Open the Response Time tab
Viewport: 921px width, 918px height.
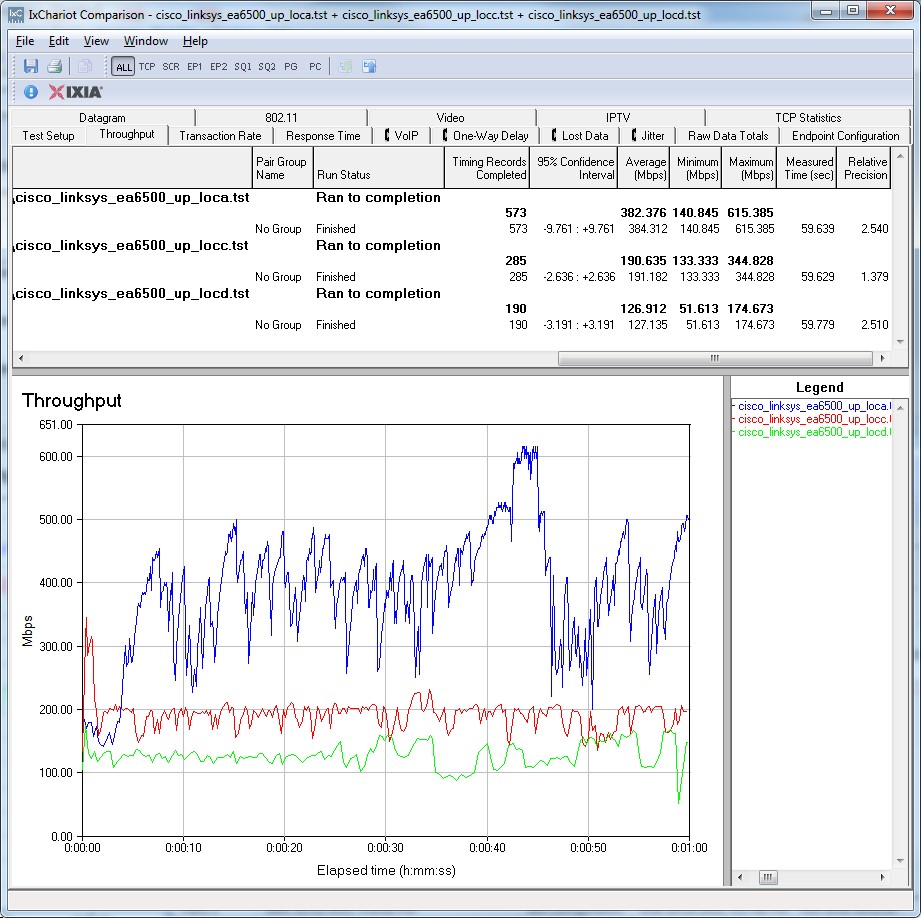pos(323,136)
